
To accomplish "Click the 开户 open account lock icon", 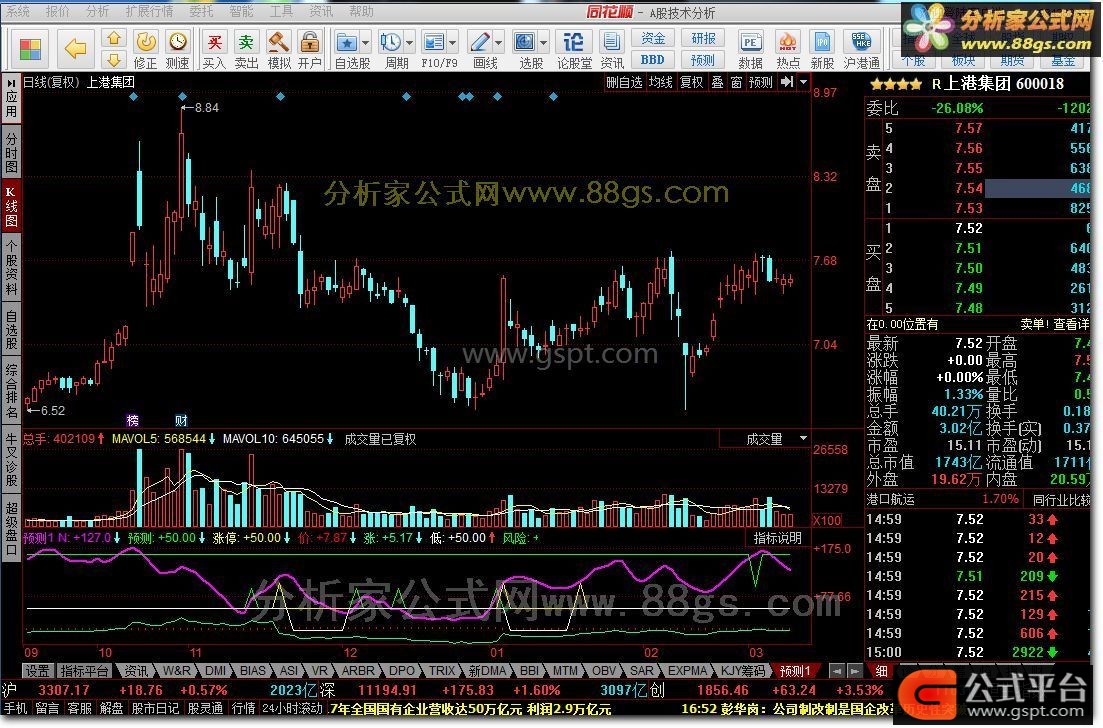I will (x=310, y=42).
